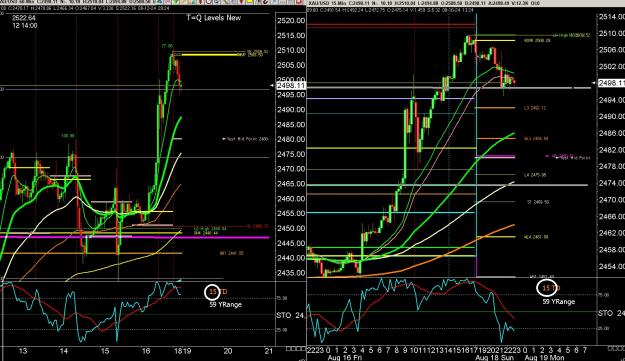Click the 2474.0 level on right price axis

[611, 183]
